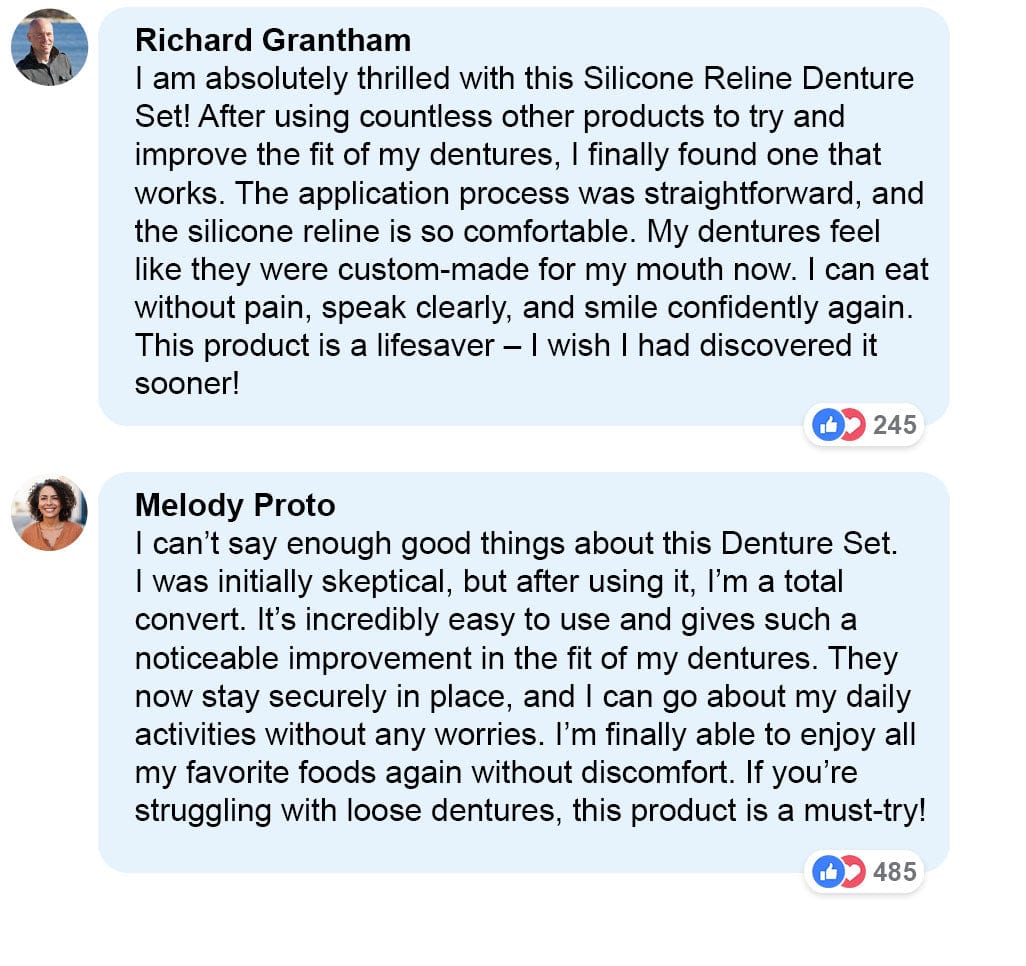Open Melody Proto's profile picture

pyautogui.click(x=49, y=513)
